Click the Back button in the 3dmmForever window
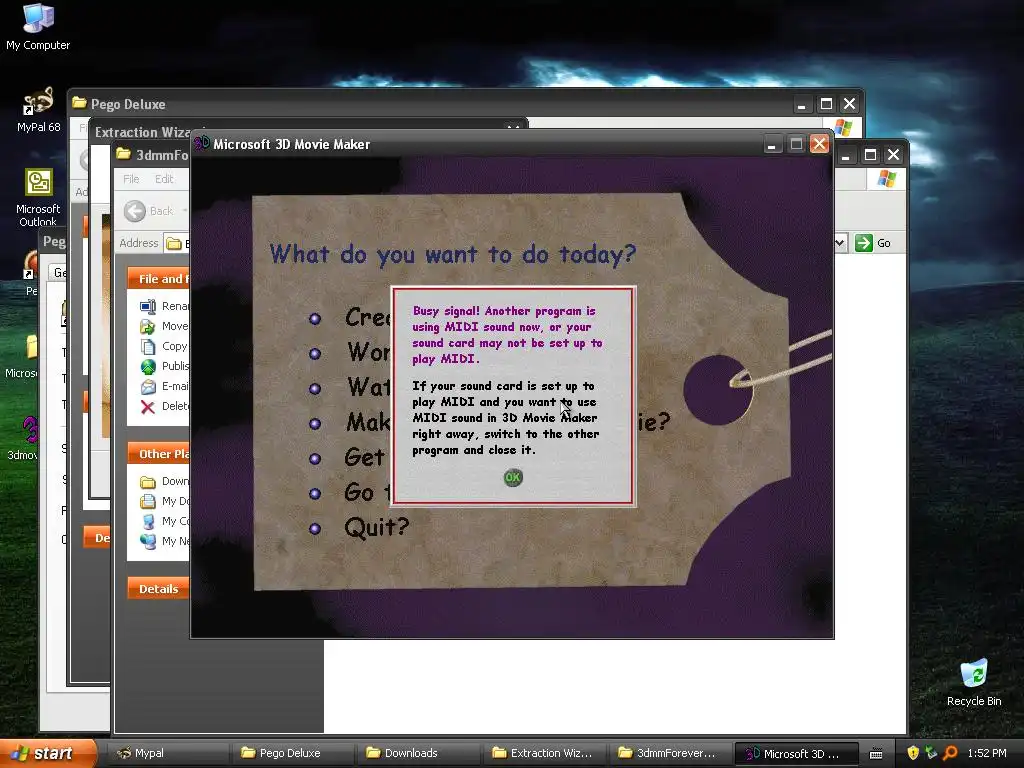The height and width of the screenshot is (768, 1024). (149, 211)
